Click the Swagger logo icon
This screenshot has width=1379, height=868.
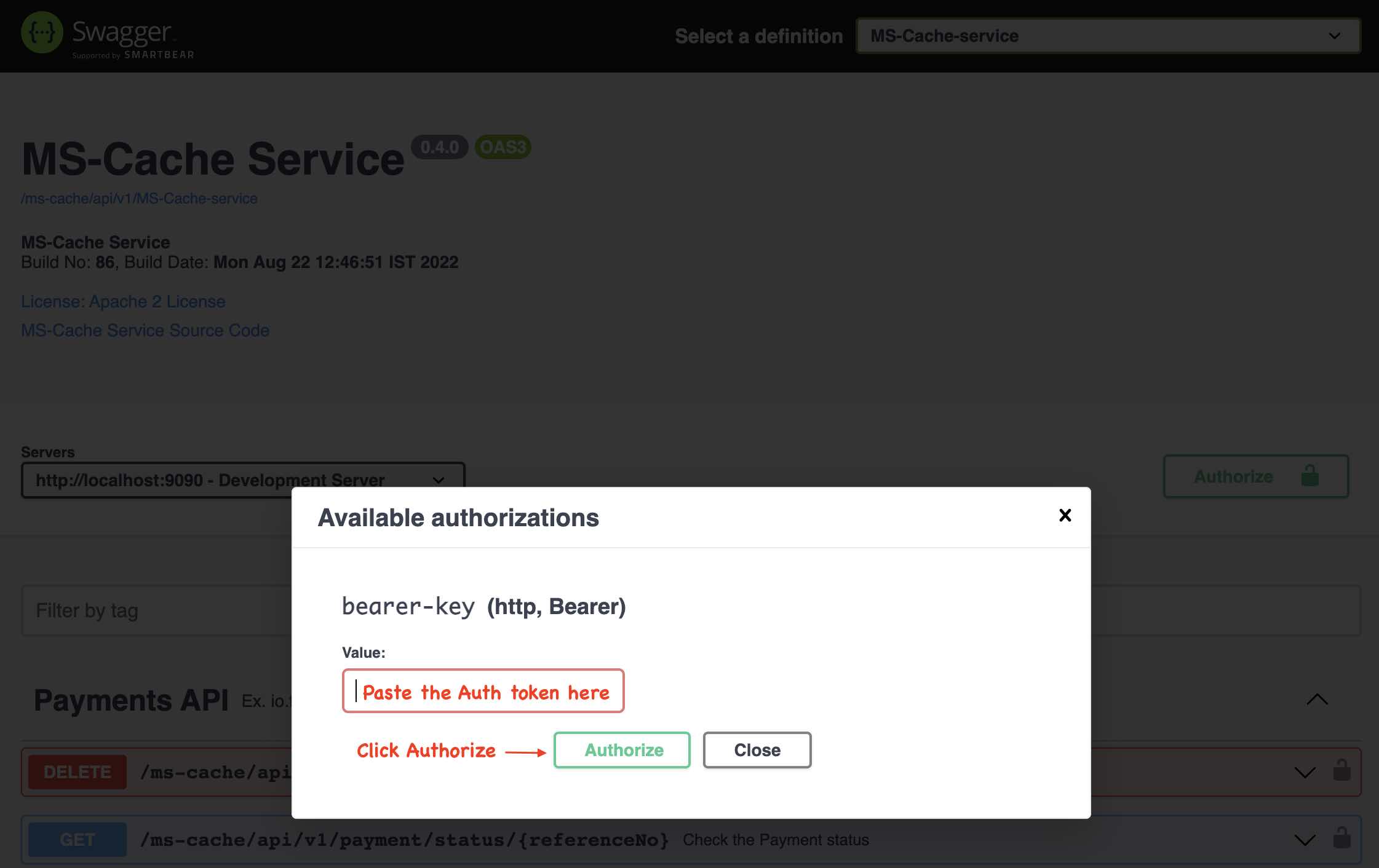42,33
